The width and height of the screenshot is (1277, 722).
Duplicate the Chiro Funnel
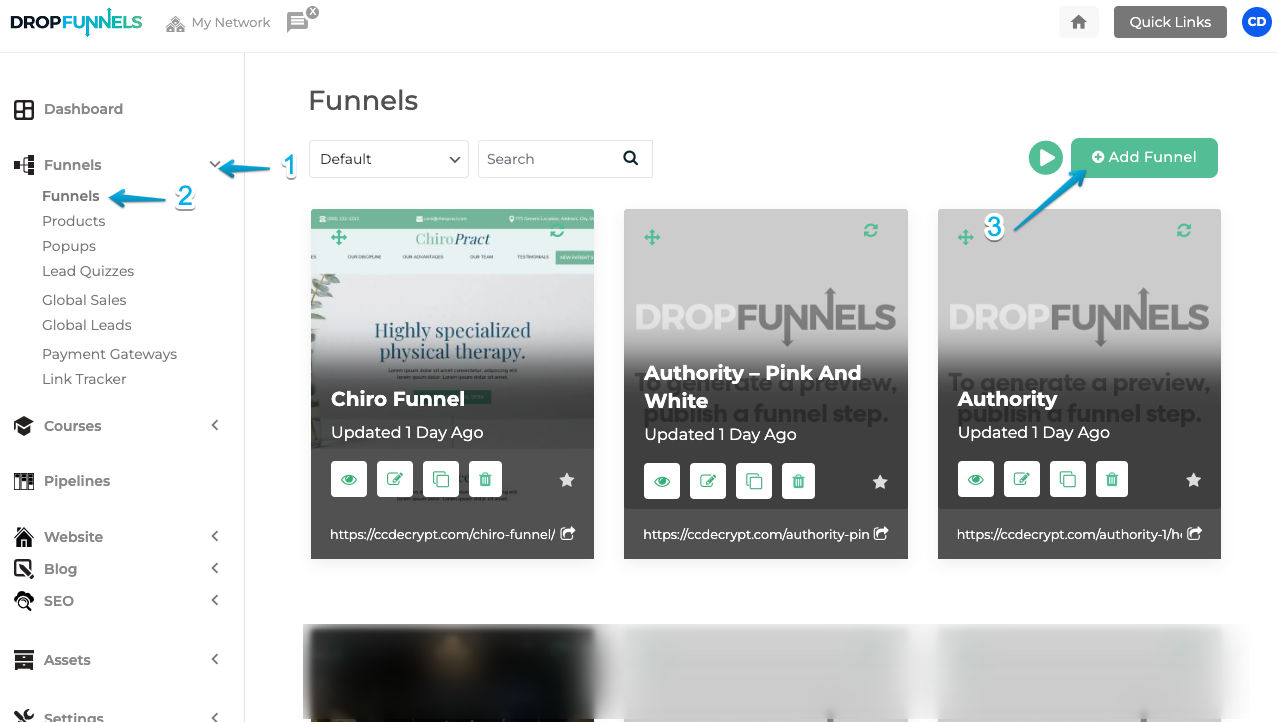(440, 479)
